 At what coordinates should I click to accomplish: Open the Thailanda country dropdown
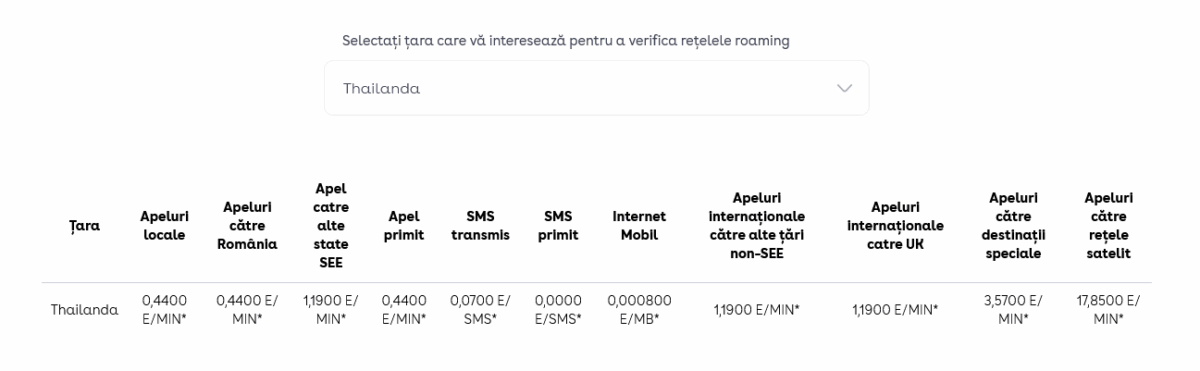596,88
